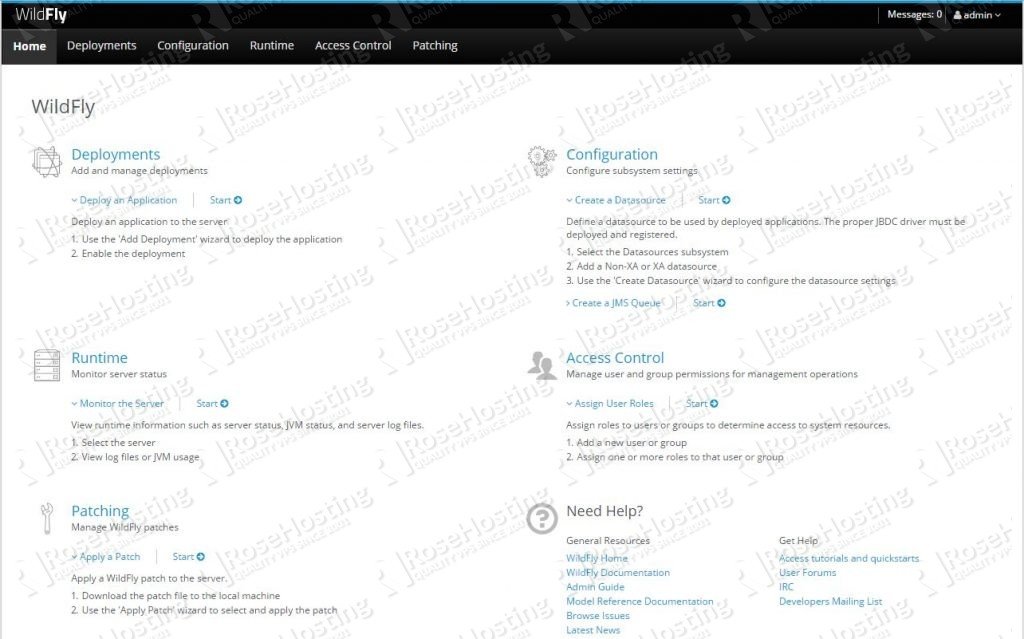Open the User Forums link

click(807, 573)
